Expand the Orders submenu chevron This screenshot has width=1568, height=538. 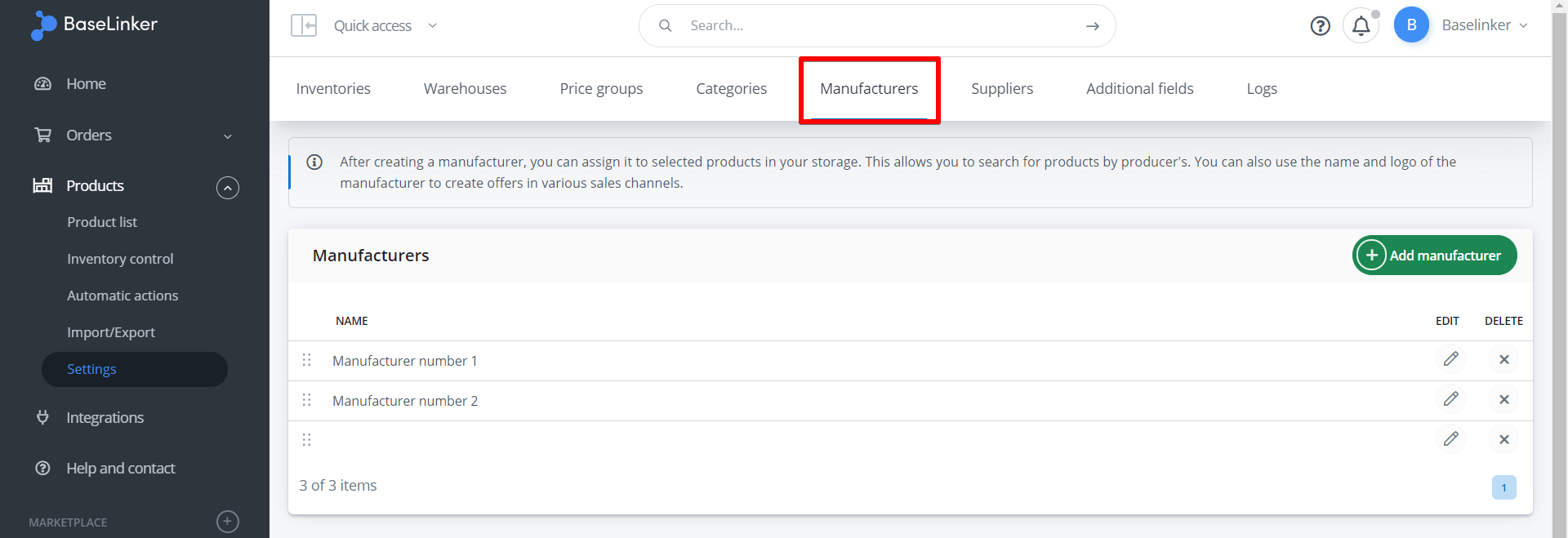[228, 136]
